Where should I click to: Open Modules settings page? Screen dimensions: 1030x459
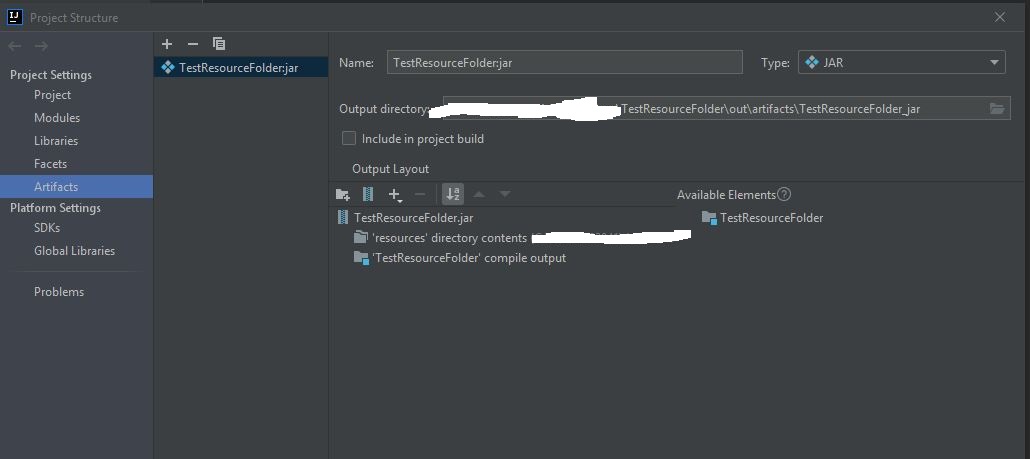[x=57, y=118]
